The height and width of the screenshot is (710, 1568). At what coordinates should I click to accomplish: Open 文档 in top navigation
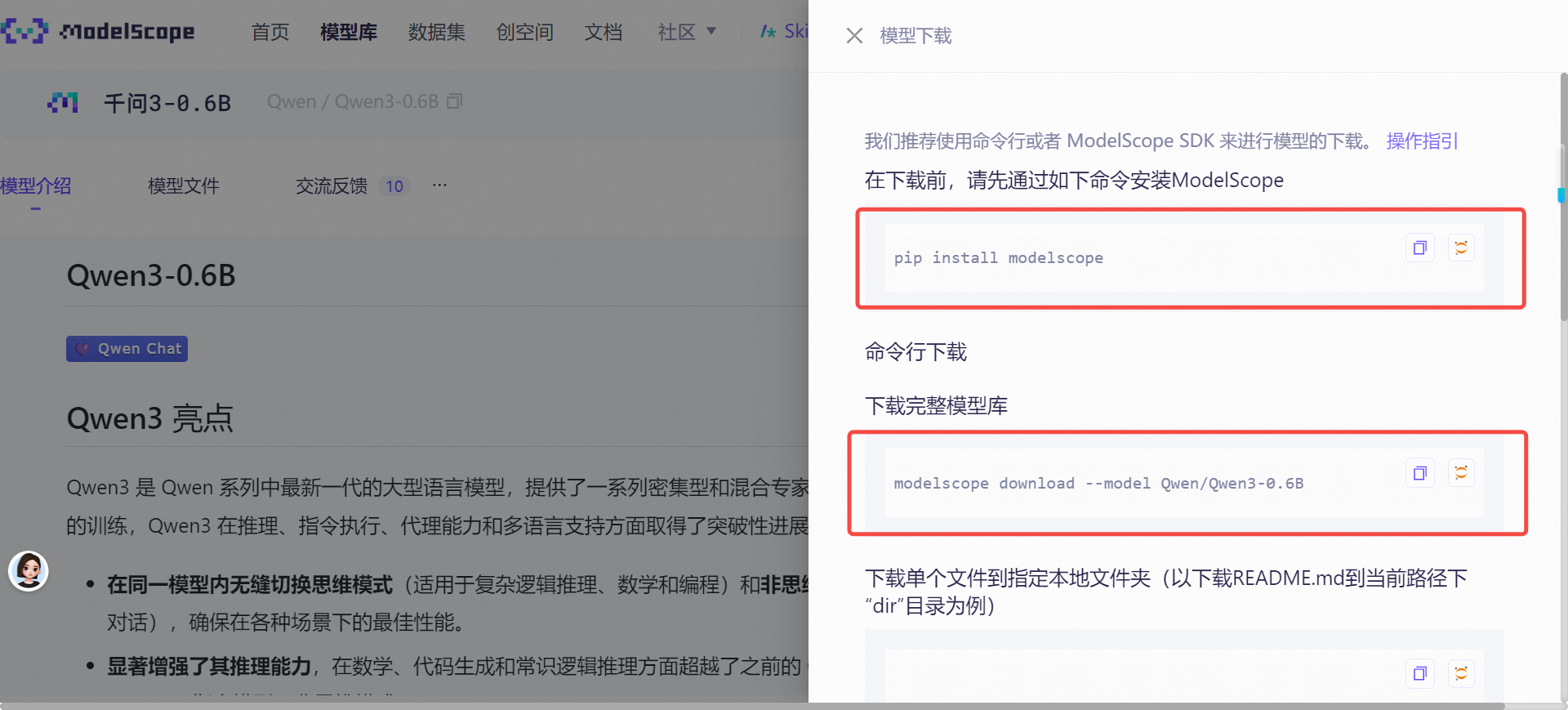[604, 32]
